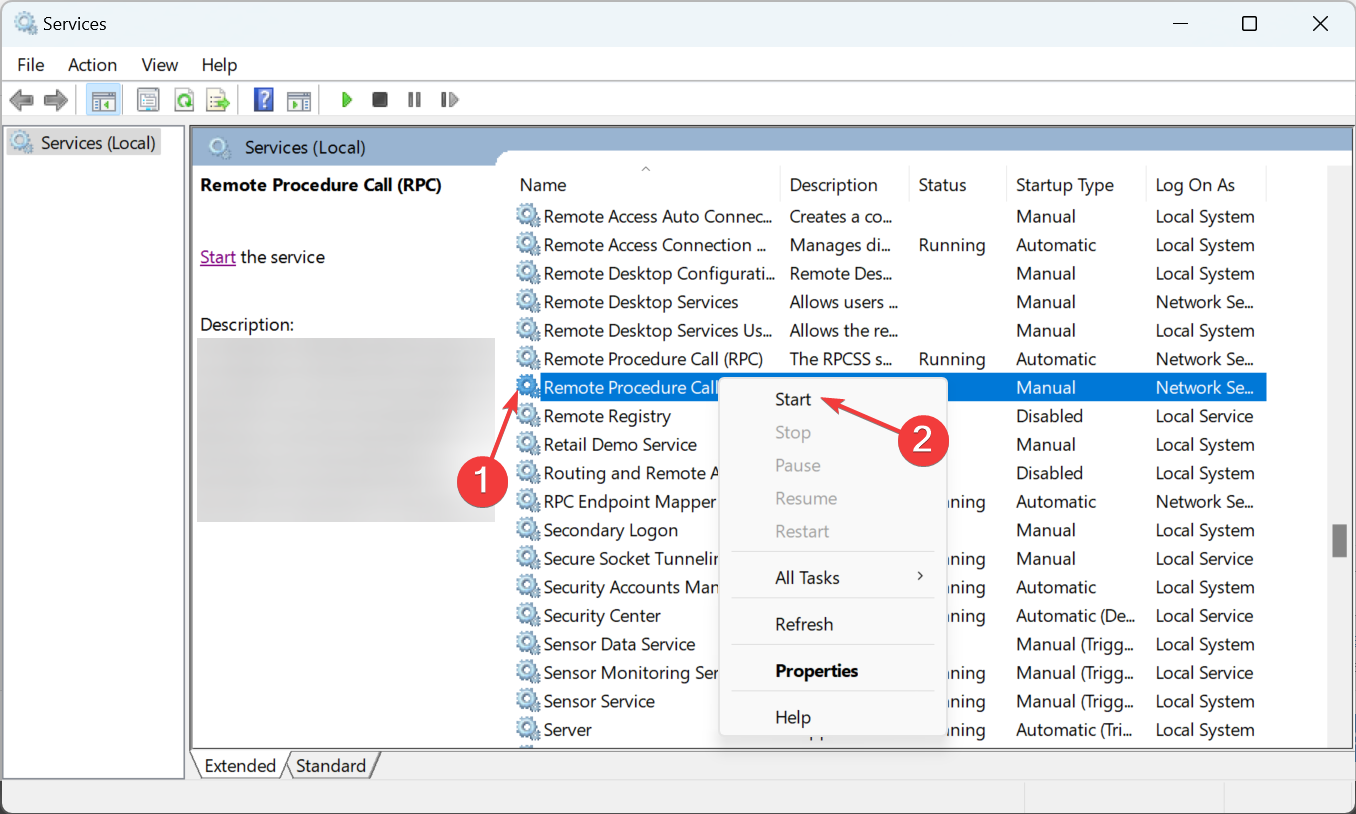Click Automatic (Tri... startup type of Server row

pyautogui.click(x=1074, y=729)
